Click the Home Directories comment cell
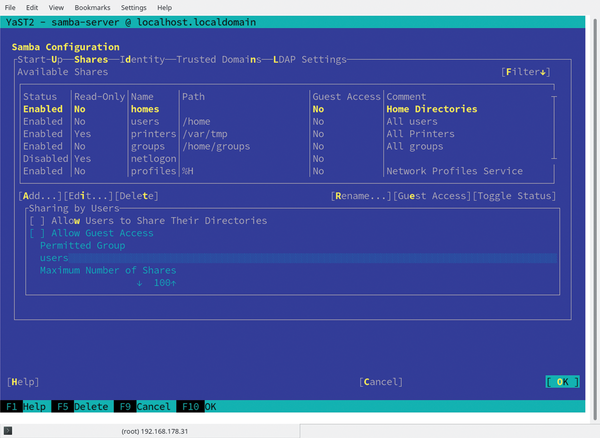Screen dimensions: 600x438 coord(432,109)
